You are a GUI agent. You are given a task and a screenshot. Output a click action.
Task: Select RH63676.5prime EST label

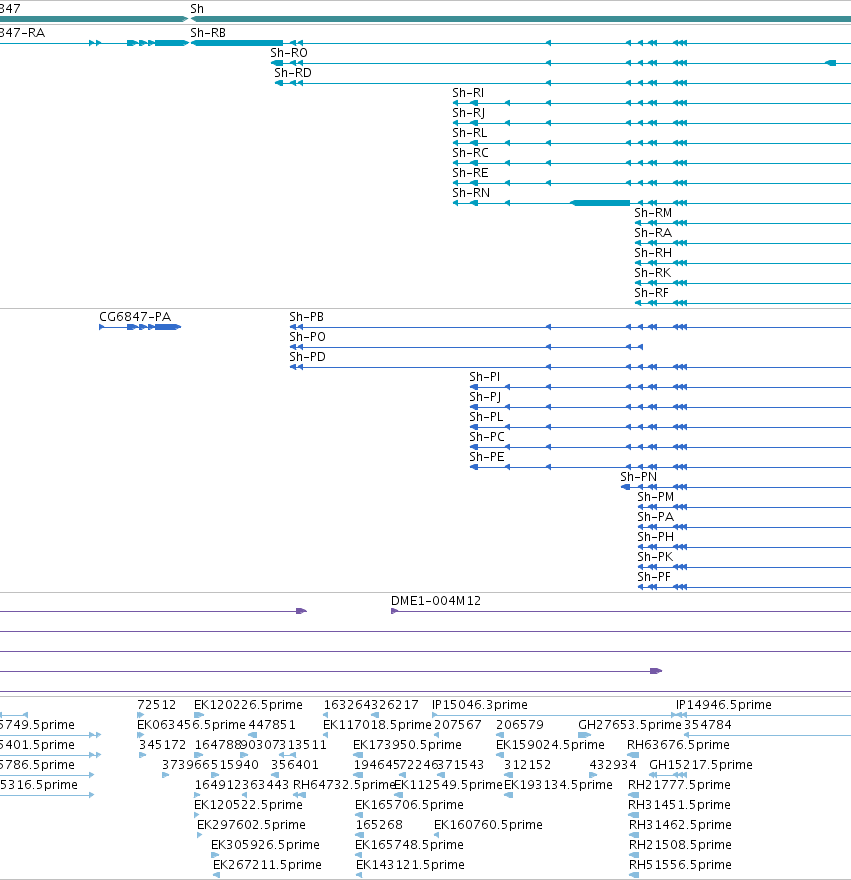pos(678,745)
